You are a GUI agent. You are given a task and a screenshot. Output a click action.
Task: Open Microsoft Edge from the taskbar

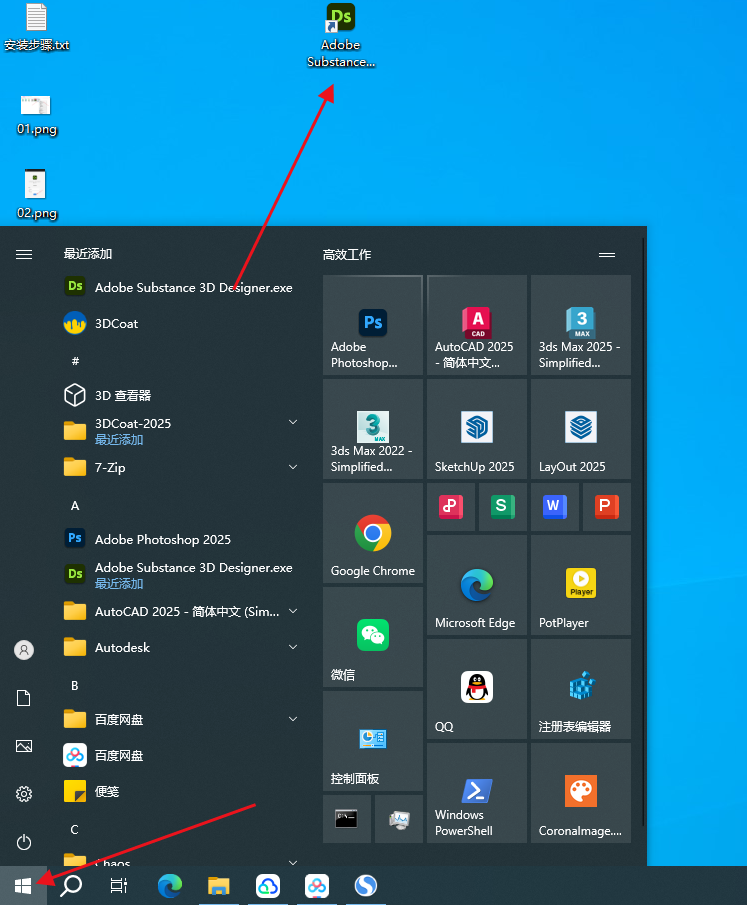click(170, 885)
